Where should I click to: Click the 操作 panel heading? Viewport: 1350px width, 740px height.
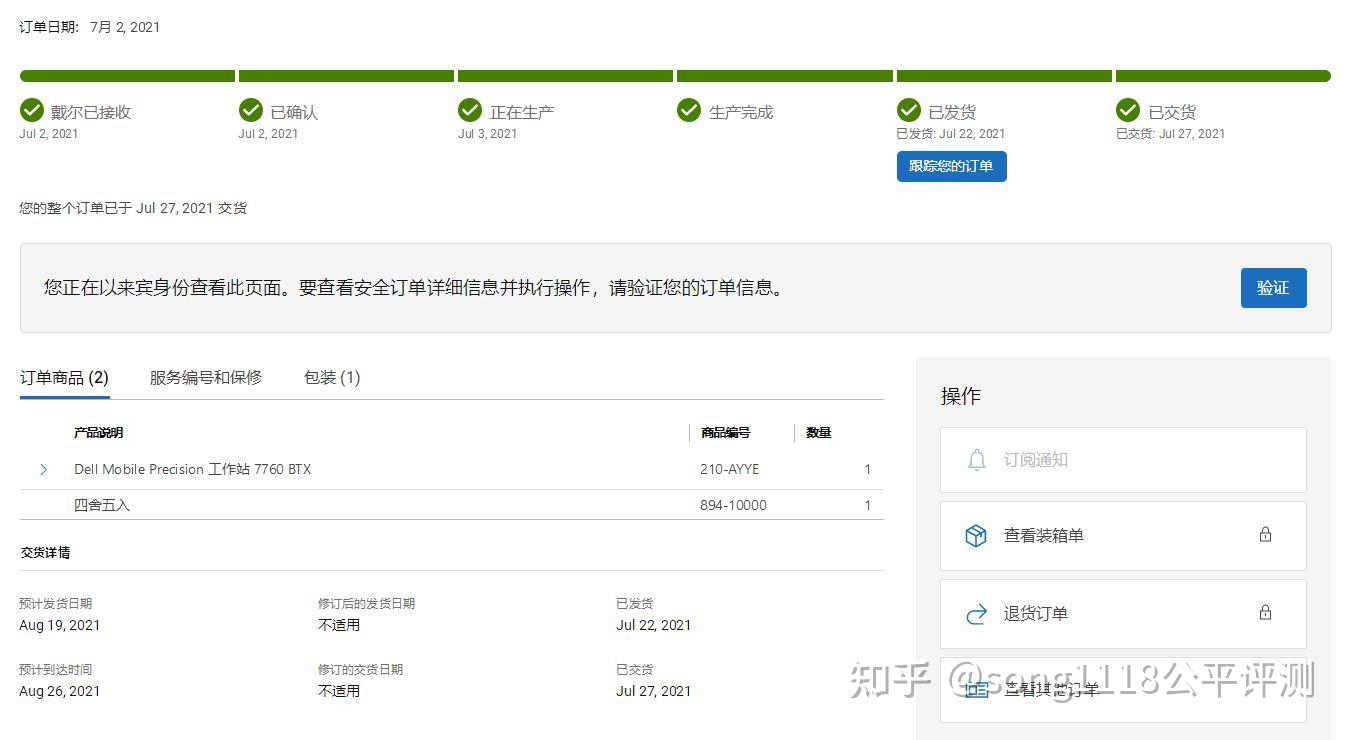coord(961,396)
